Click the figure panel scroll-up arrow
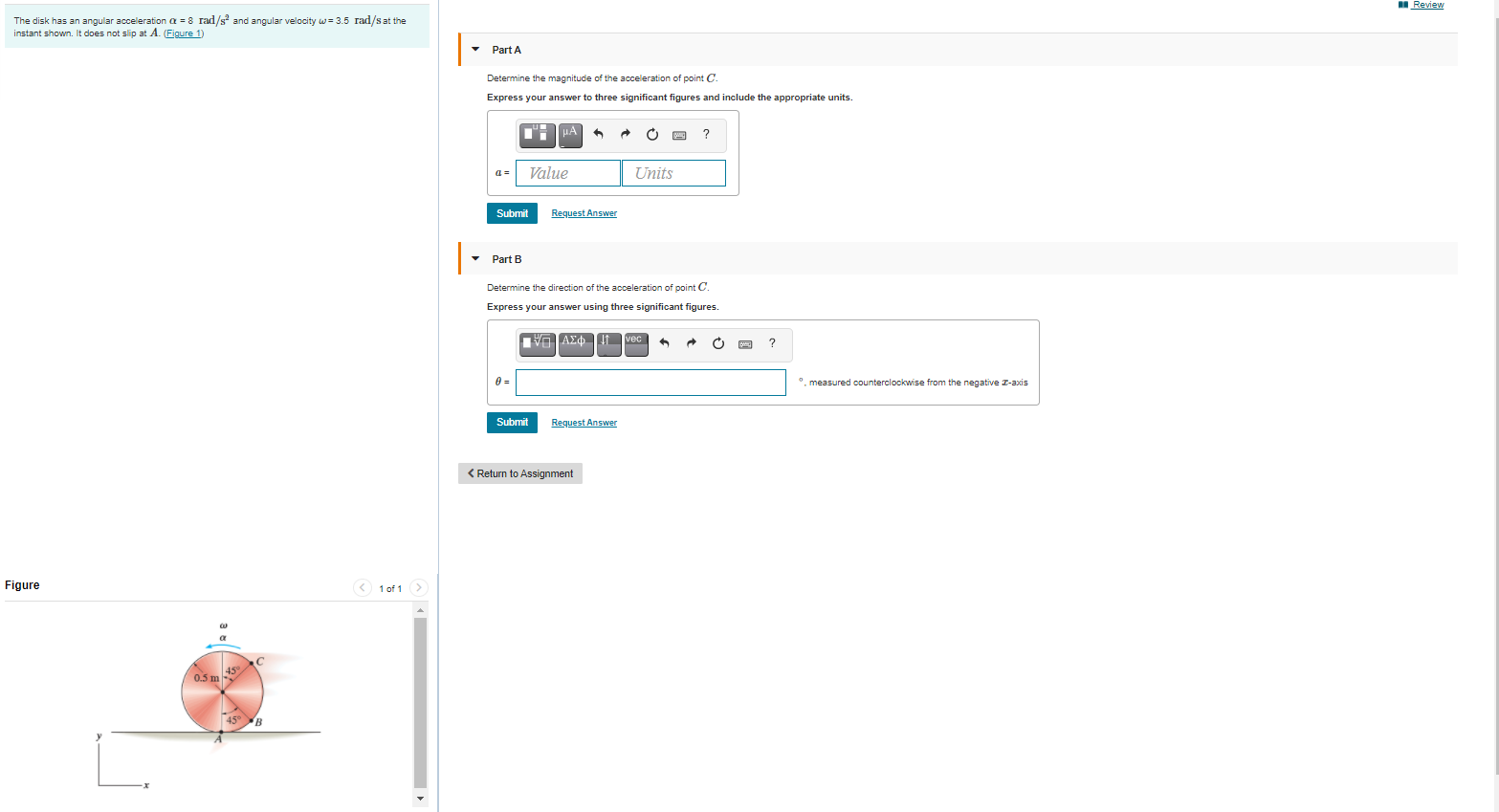This screenshot has width=1499, height=812. pos(420,609)
